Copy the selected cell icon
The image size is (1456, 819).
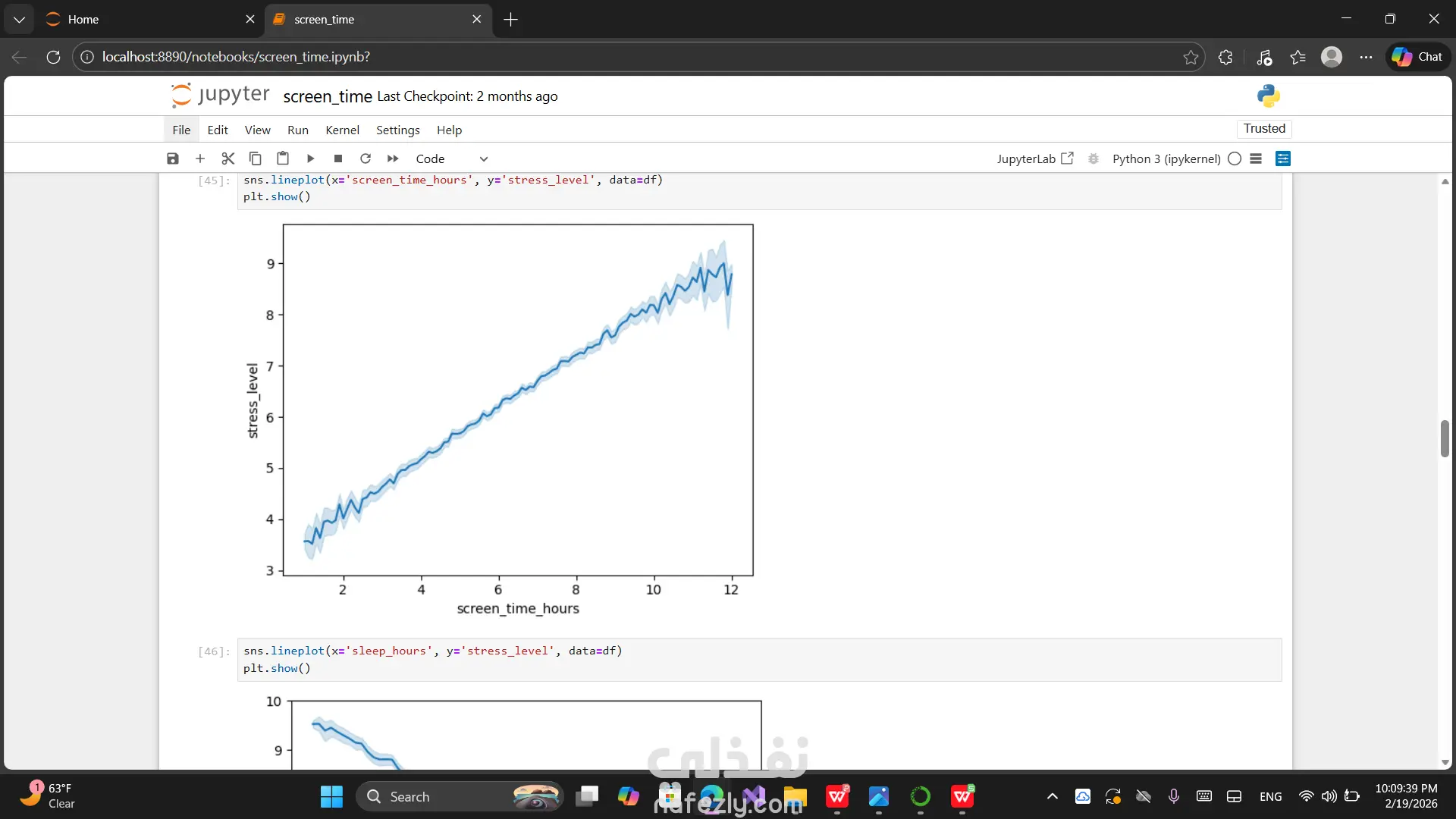[256, 158]
